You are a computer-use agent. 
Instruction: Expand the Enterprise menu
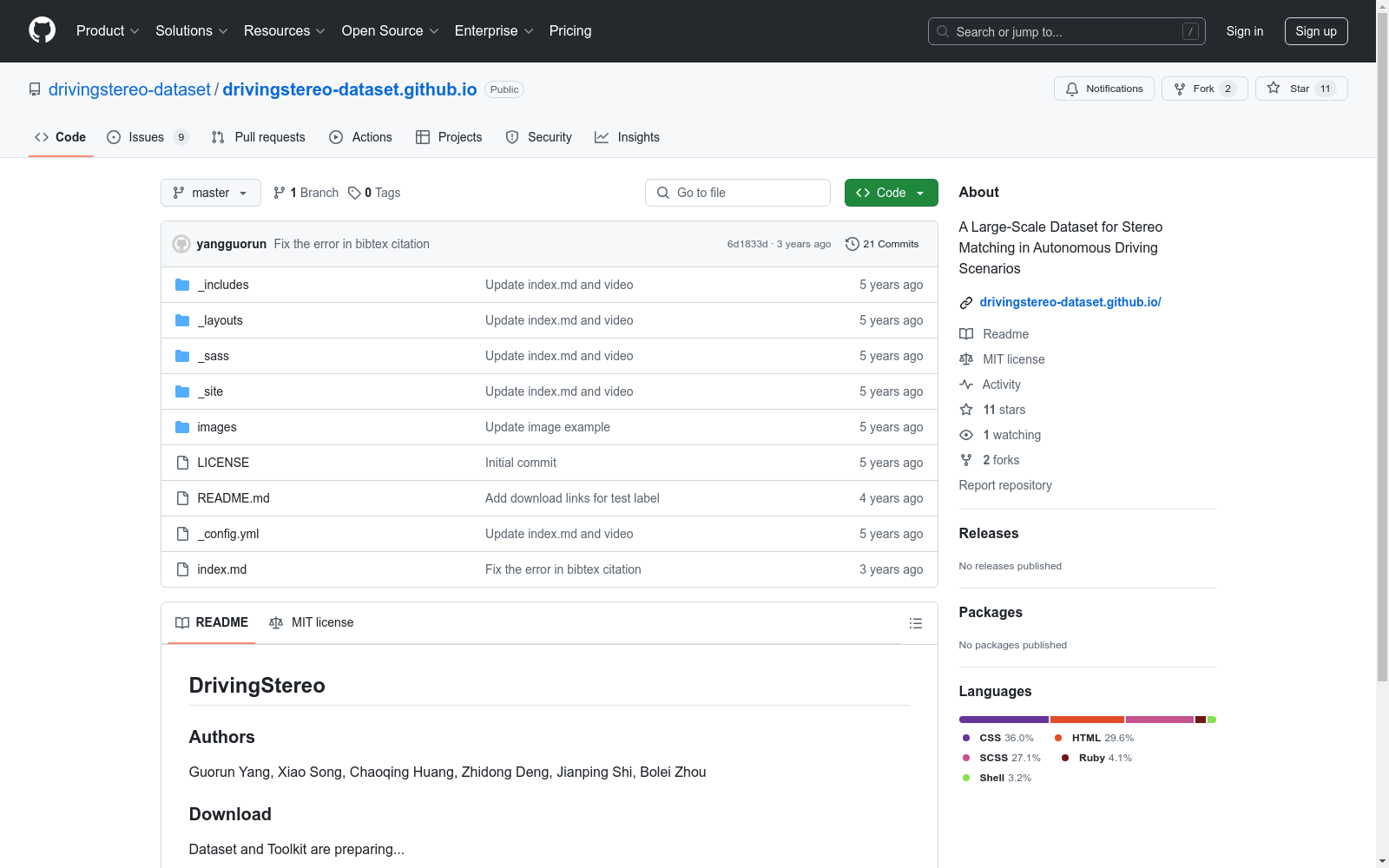point(494,30)
